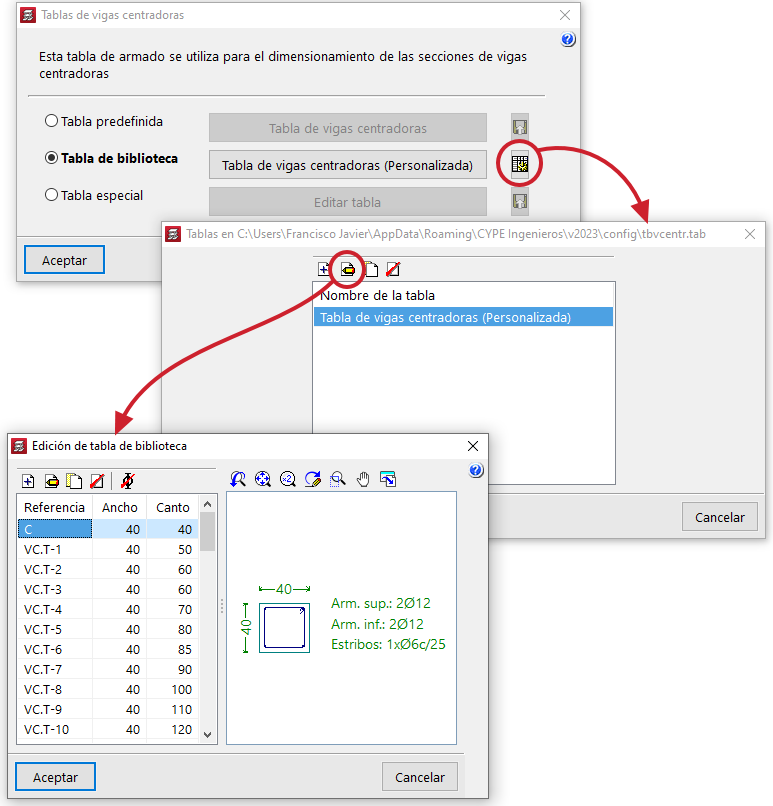Image resolution: width=773 pixels, height=806 pixels.
Task: Click the redraw view icon
Action: click(x=313, y=480)
